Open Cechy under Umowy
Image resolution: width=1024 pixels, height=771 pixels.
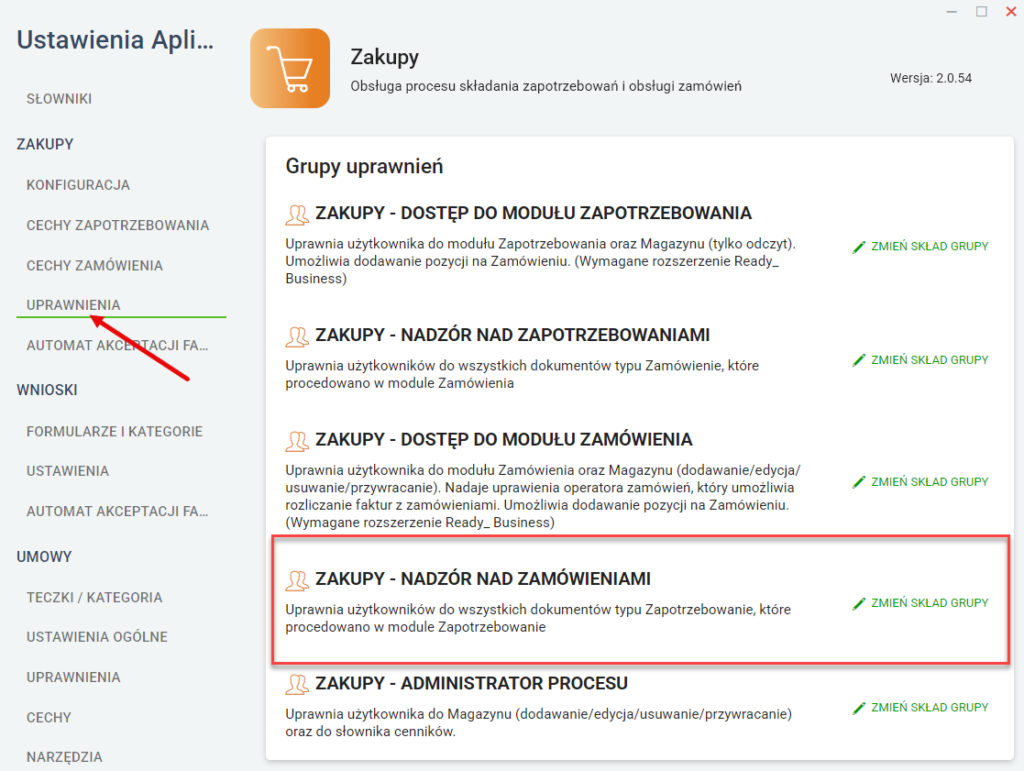click(x=48, y=717)
